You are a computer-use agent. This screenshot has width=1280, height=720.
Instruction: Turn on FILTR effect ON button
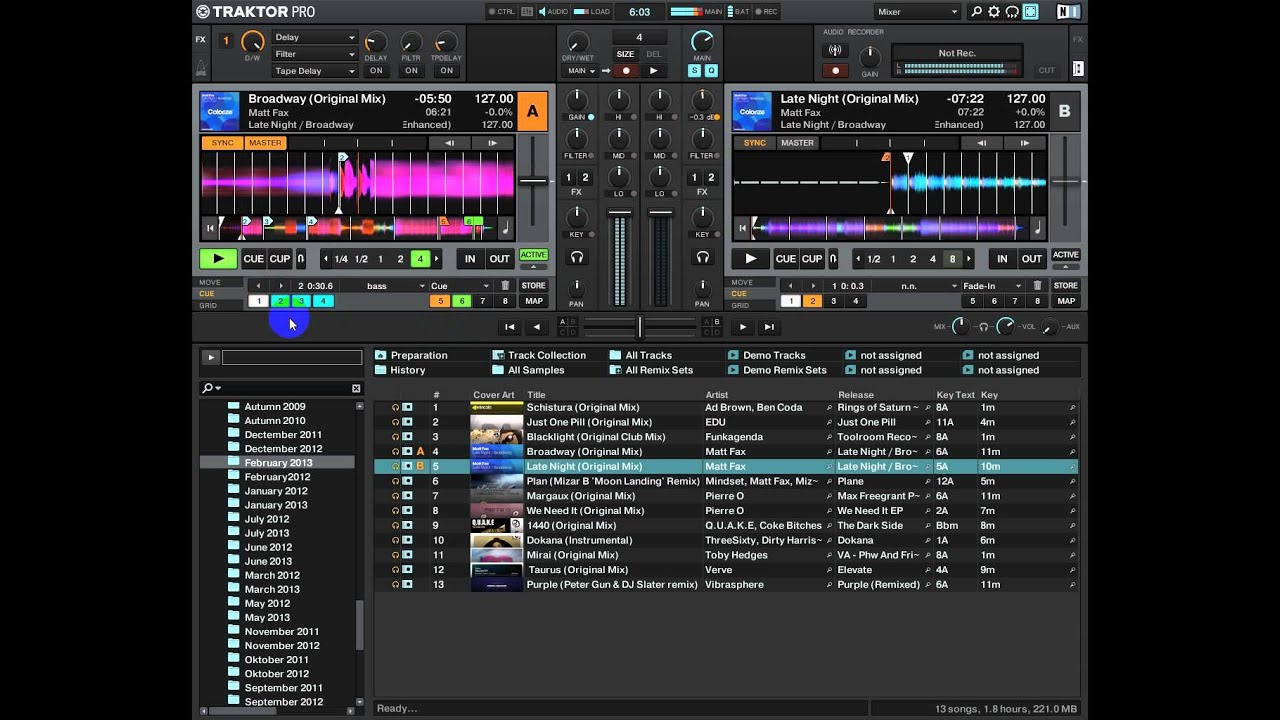coord(411,71)
